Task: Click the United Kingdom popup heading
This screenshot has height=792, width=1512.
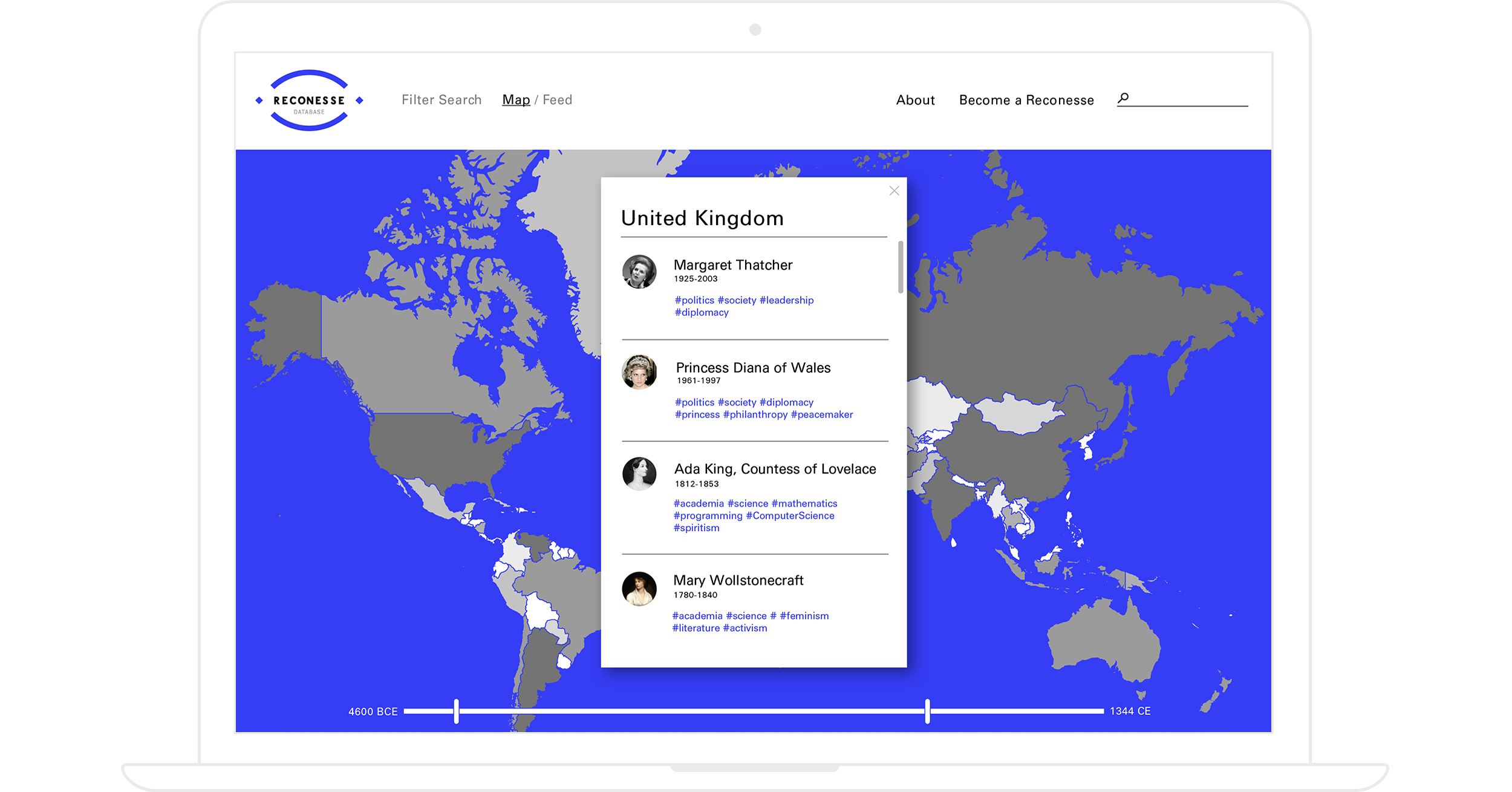Action: (x=702, y=218)
